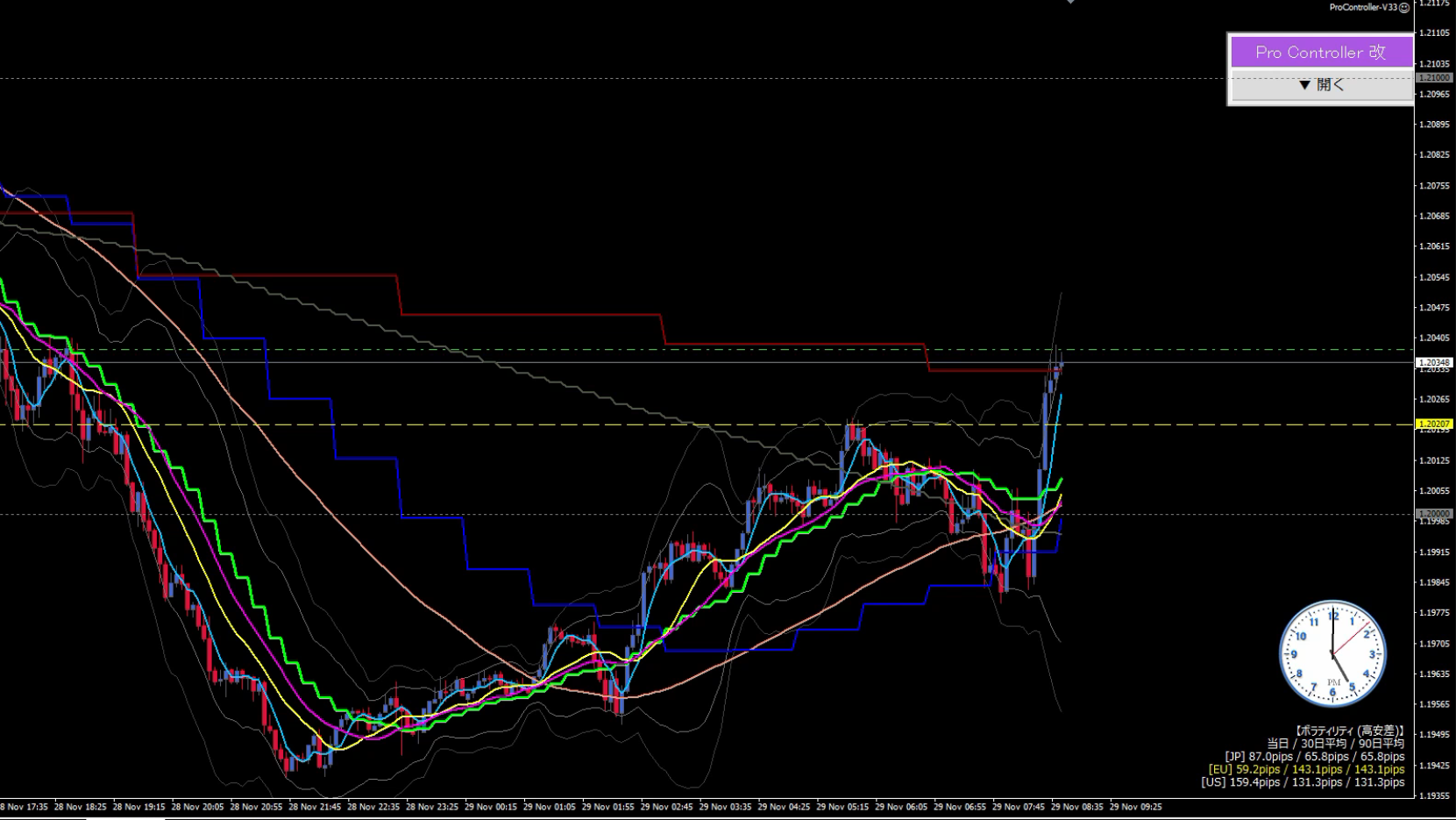The height and width of the screenshot is (820, 1456).
Task: Click the 29 Nov 04:25 time label
Action: [785, 807]
